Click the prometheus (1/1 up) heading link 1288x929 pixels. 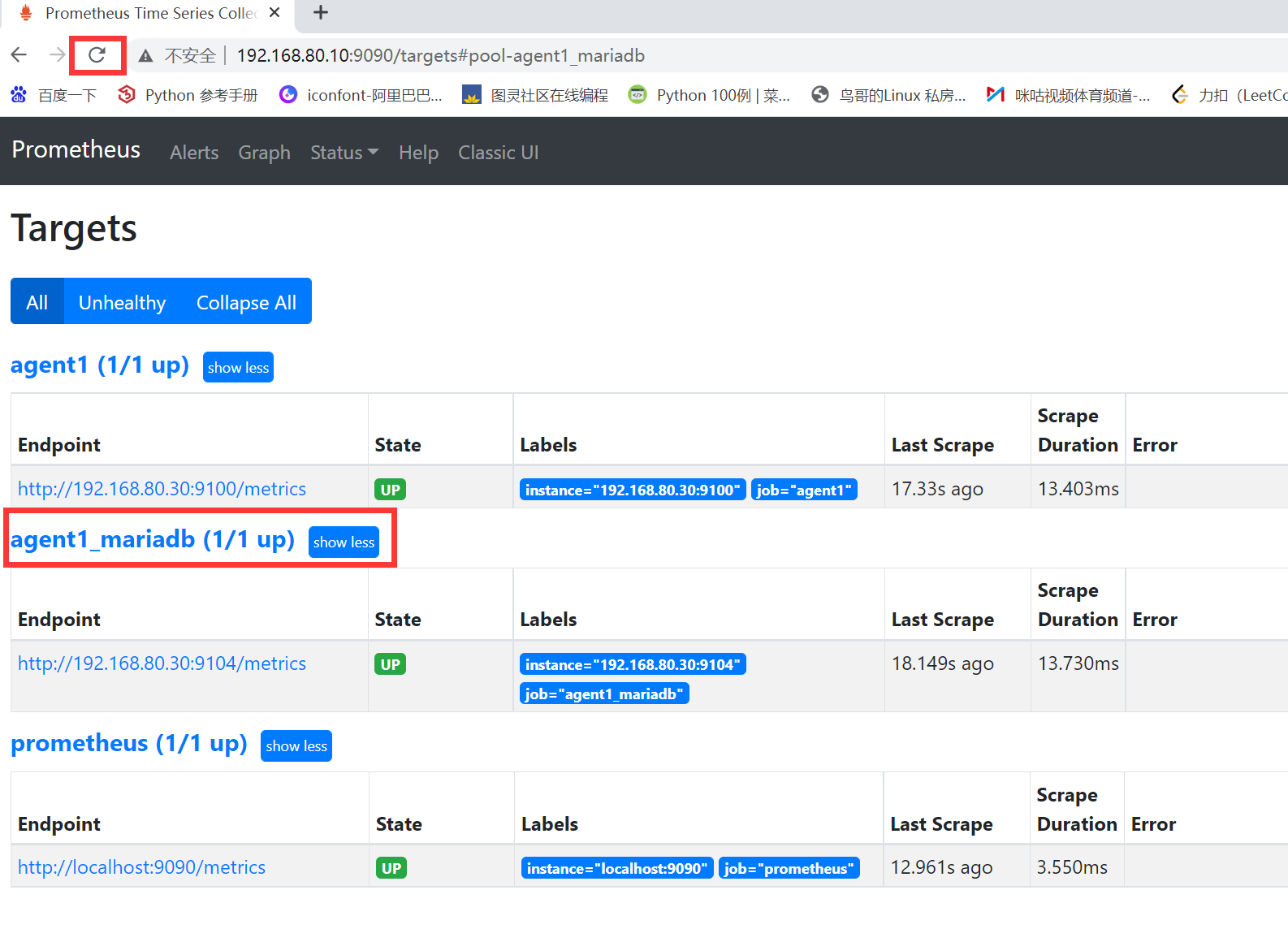click(x=129, y=744)
